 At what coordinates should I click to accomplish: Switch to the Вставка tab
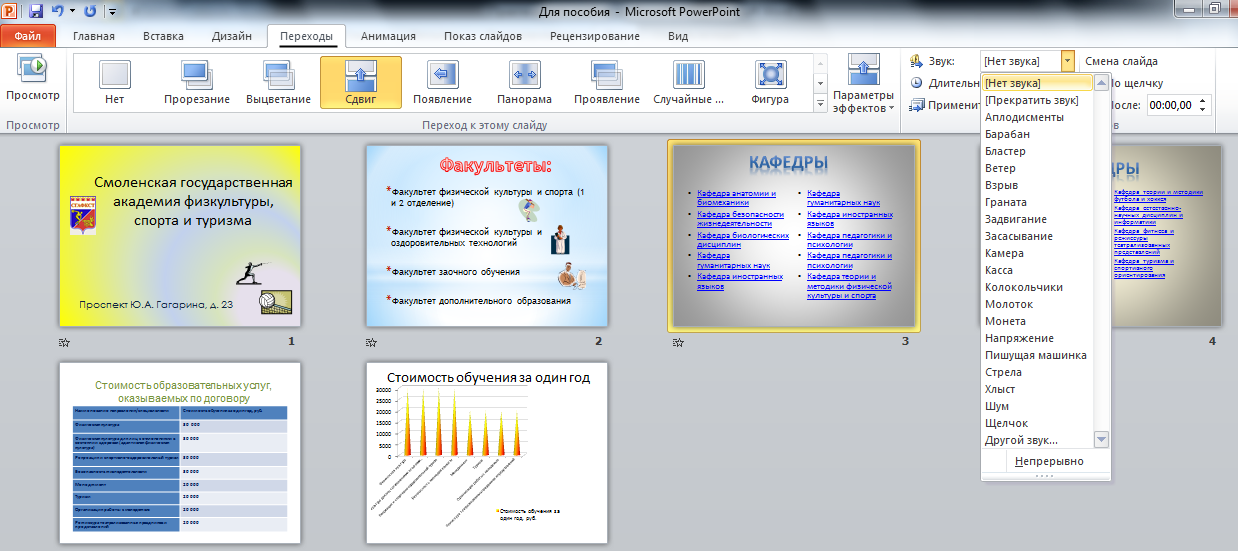tap(163, 36)
